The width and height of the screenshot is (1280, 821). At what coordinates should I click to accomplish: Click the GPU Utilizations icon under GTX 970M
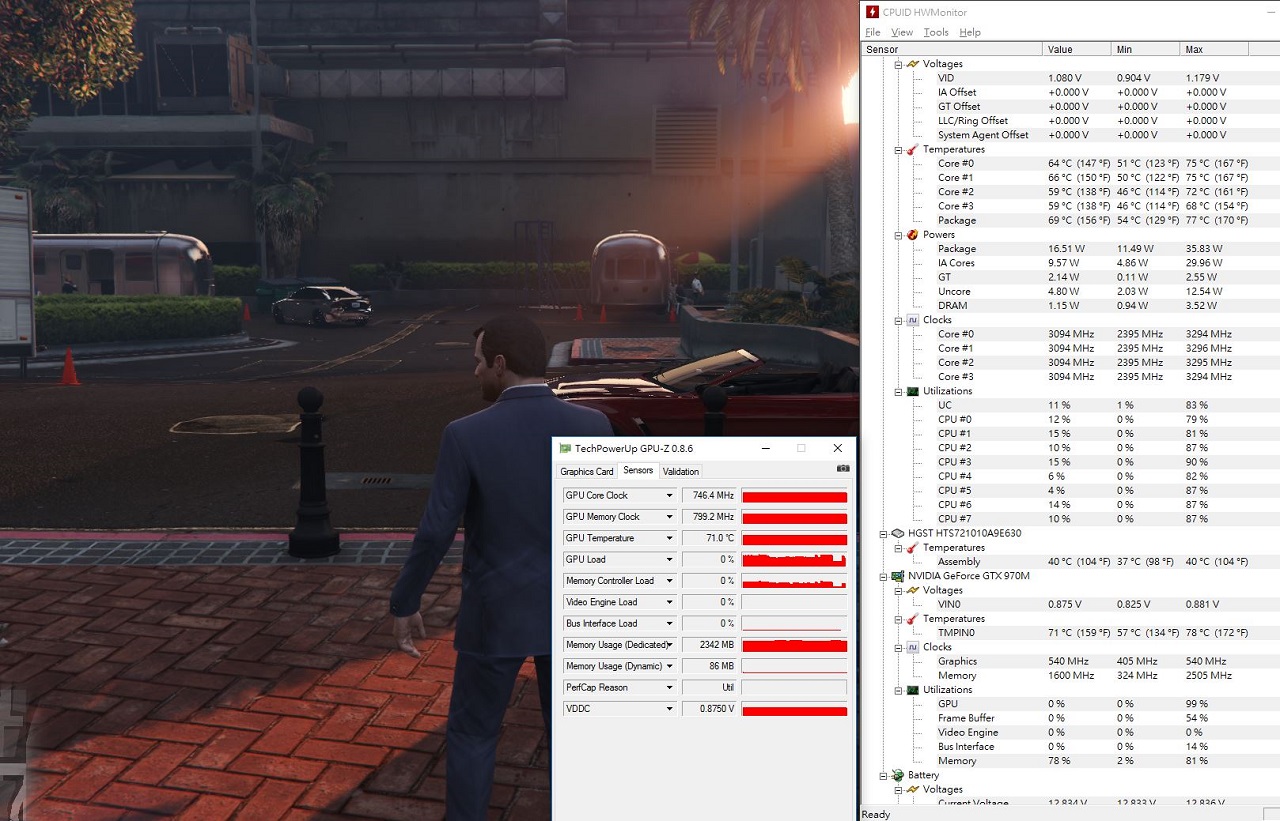click(x=912, y=690)
